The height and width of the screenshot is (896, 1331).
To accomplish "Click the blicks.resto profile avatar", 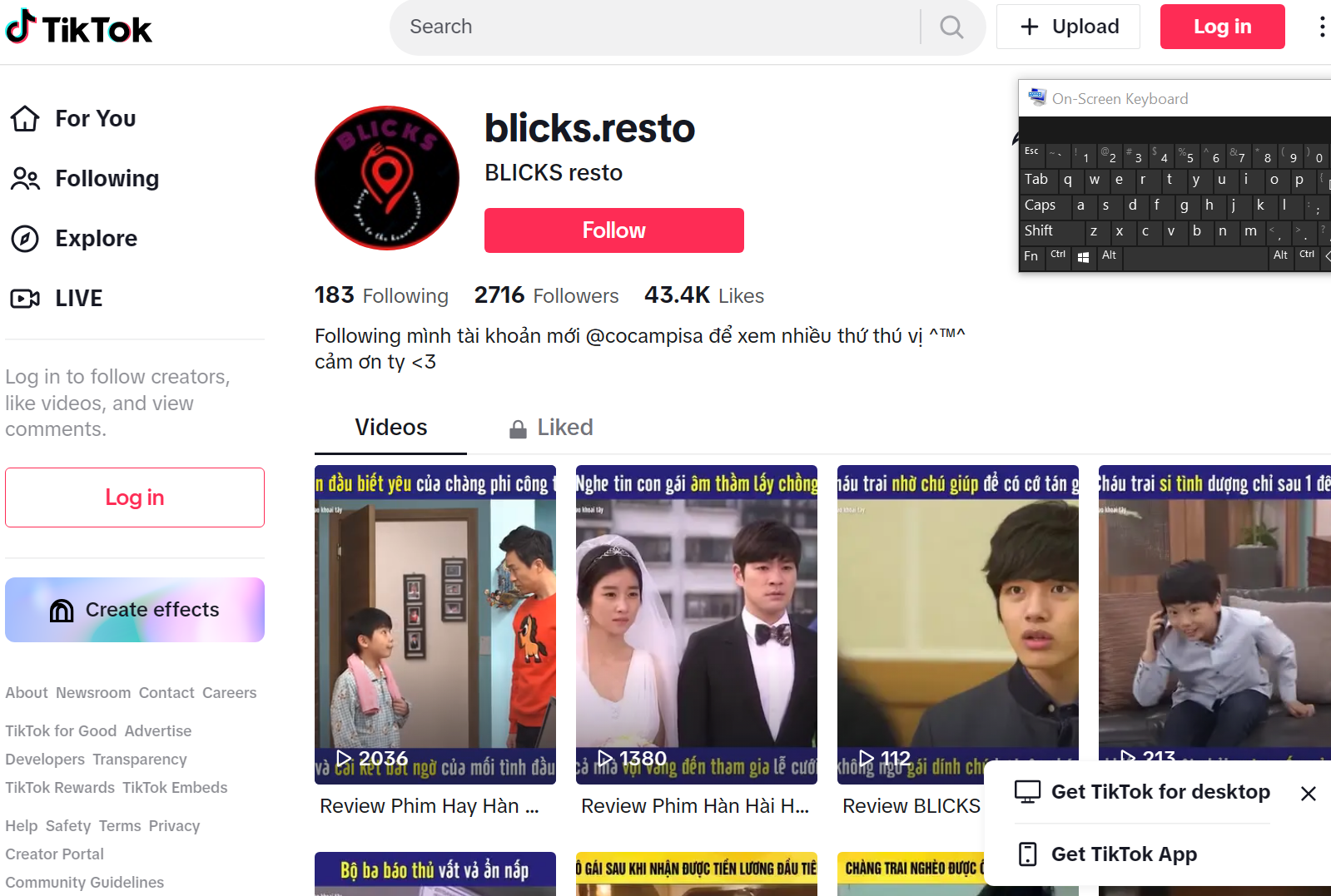I will point(387,178).
